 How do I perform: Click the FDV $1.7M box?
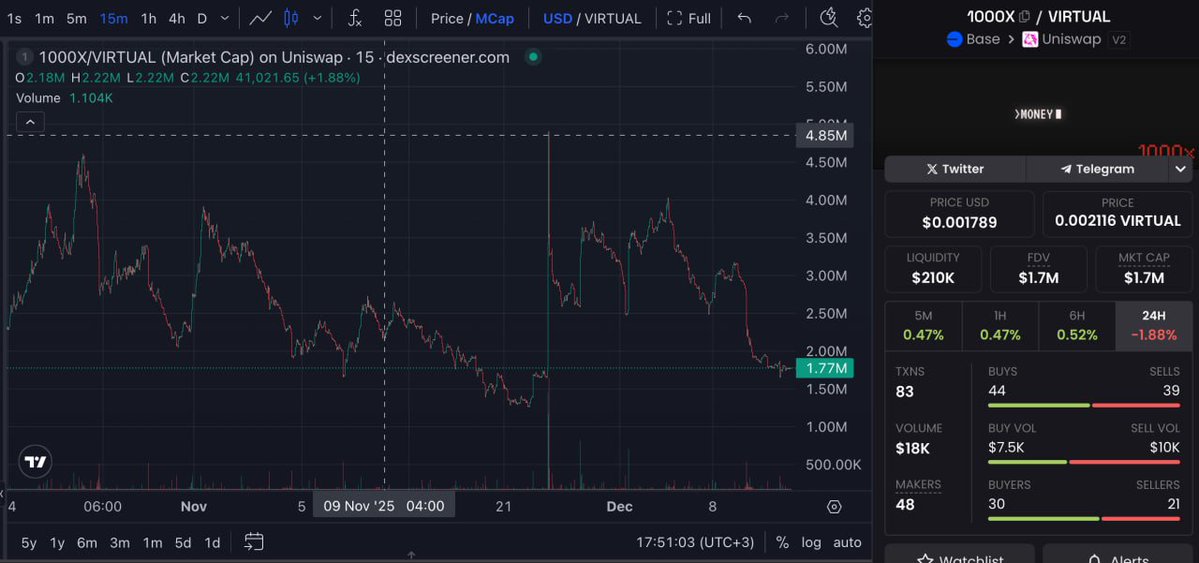1038,269
